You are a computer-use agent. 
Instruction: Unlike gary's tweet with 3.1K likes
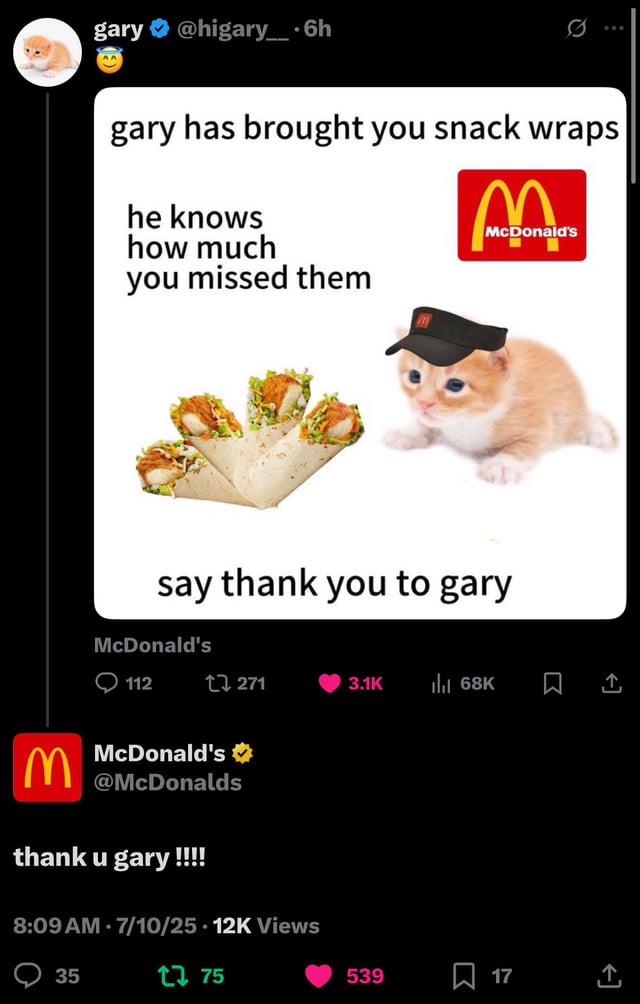pyautogui.click(x=351, y=683)
